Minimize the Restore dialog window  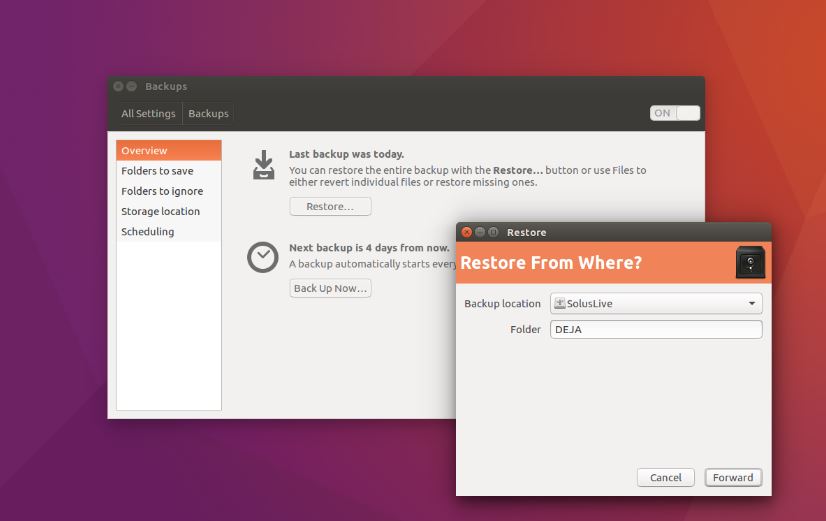(x=480, y=232)
